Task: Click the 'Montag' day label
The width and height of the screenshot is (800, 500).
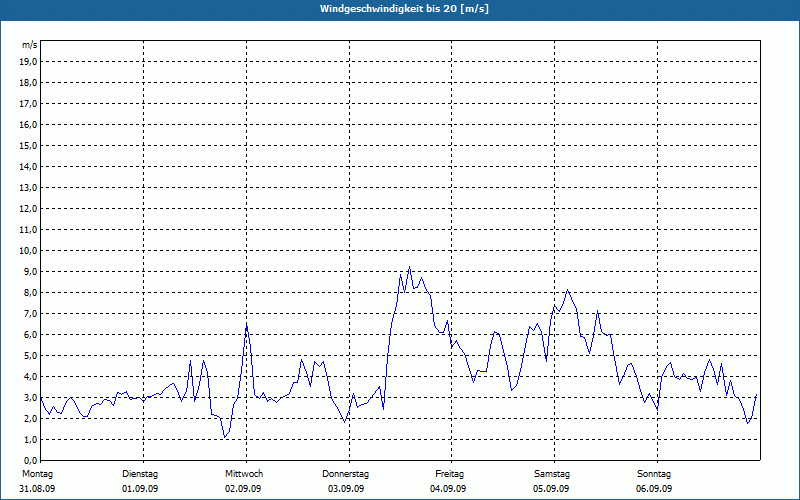Action: coord(37,474)
